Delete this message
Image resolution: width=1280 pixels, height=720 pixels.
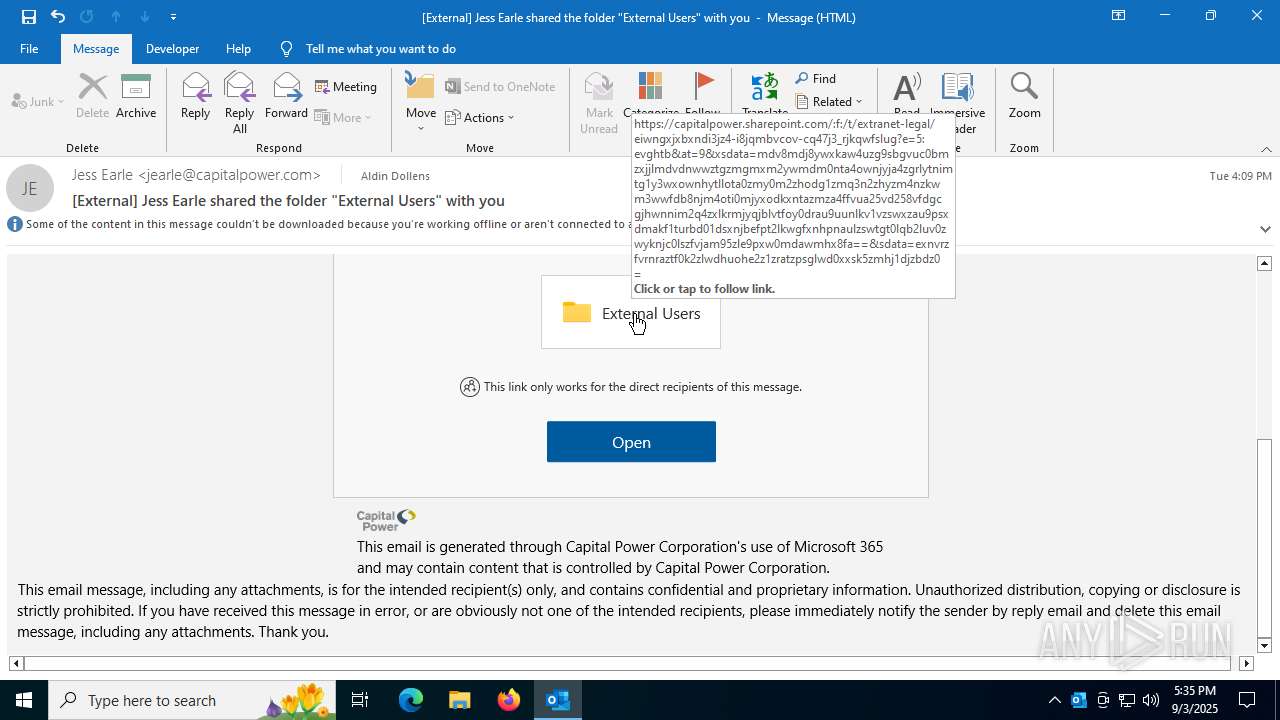point(92,97)
